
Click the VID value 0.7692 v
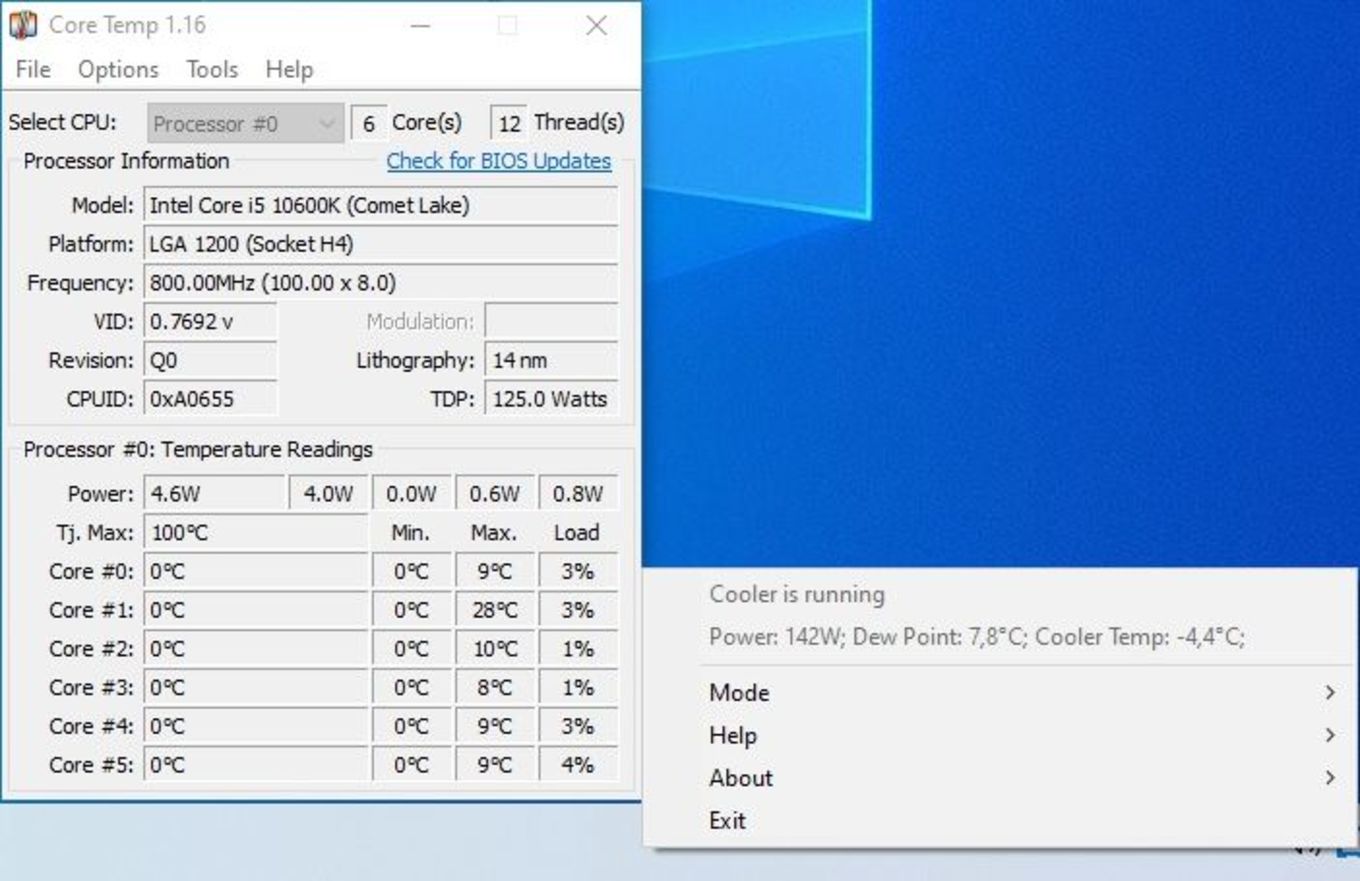211,322
